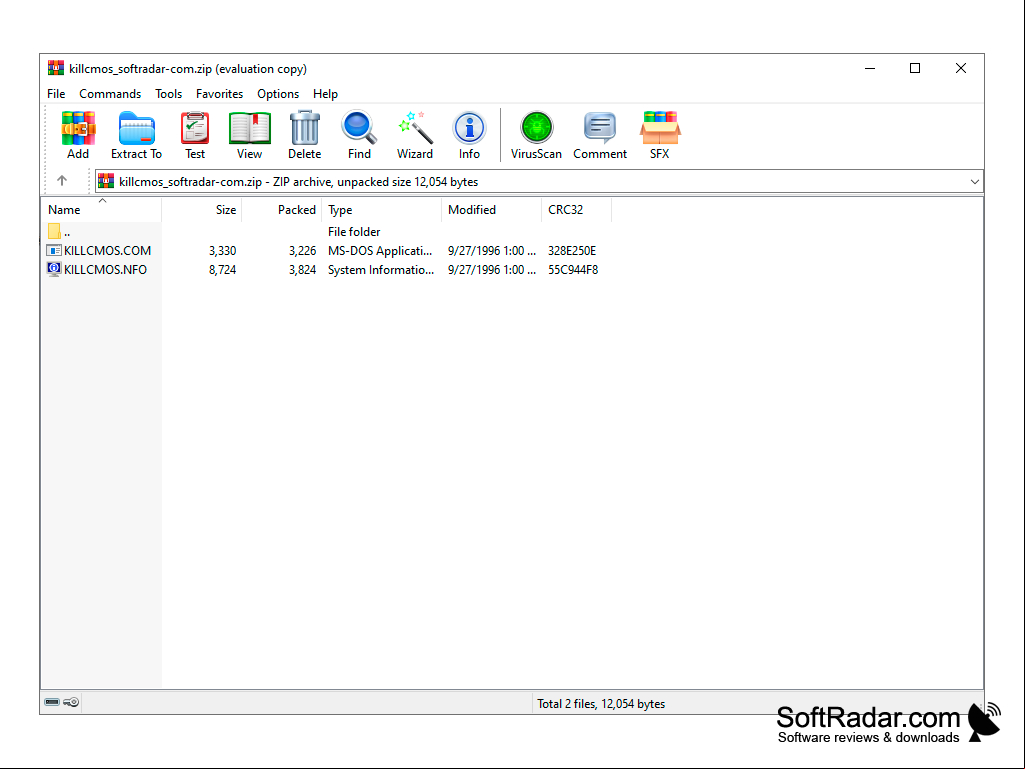Open the Commands menu
The image size is (1025, 769).
tap(110, 94)
